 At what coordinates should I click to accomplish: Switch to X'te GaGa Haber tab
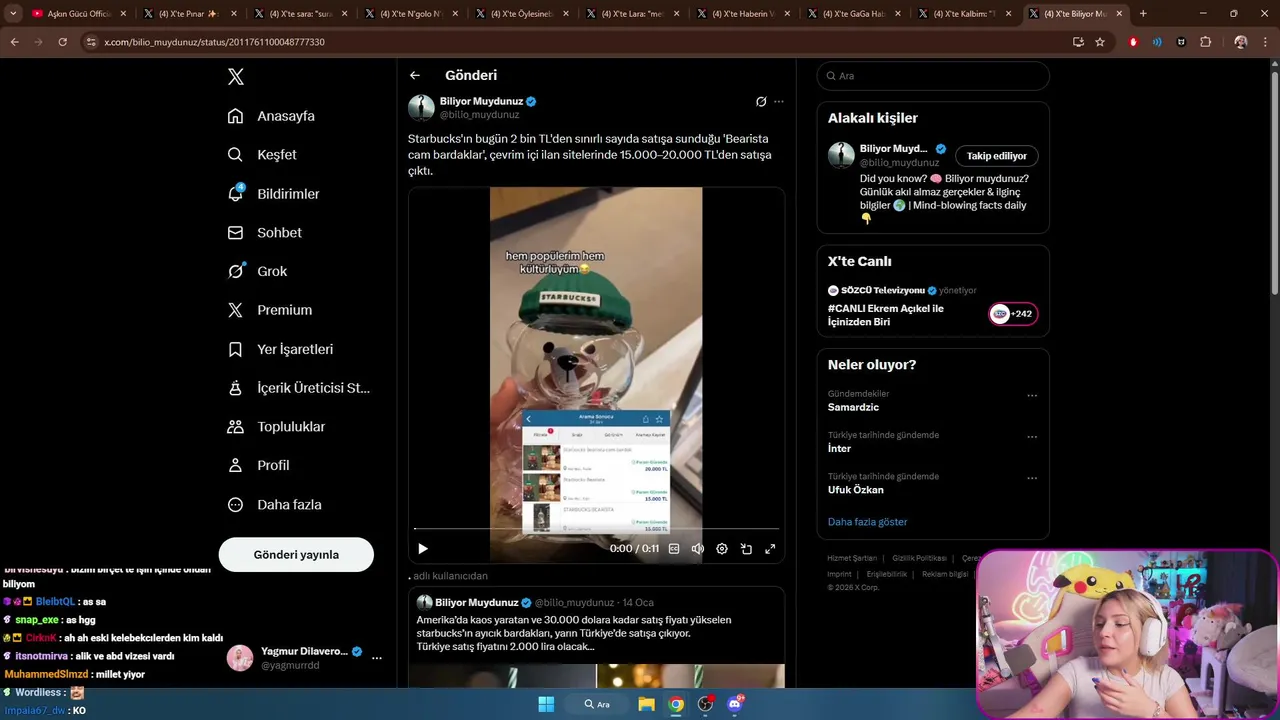853,14
